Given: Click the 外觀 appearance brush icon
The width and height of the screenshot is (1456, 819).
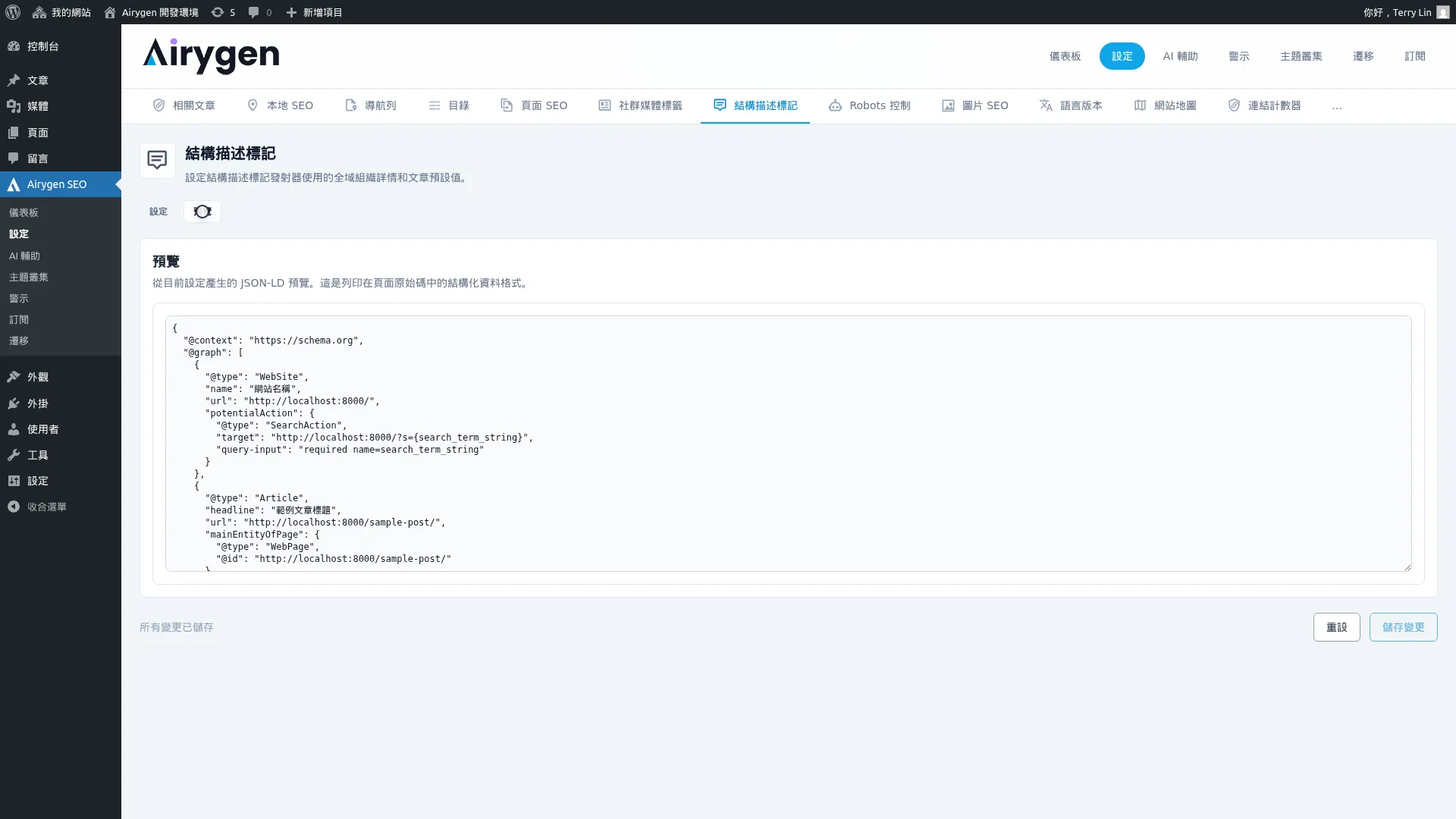Looking at the screenshot, I should pos(14,377).
